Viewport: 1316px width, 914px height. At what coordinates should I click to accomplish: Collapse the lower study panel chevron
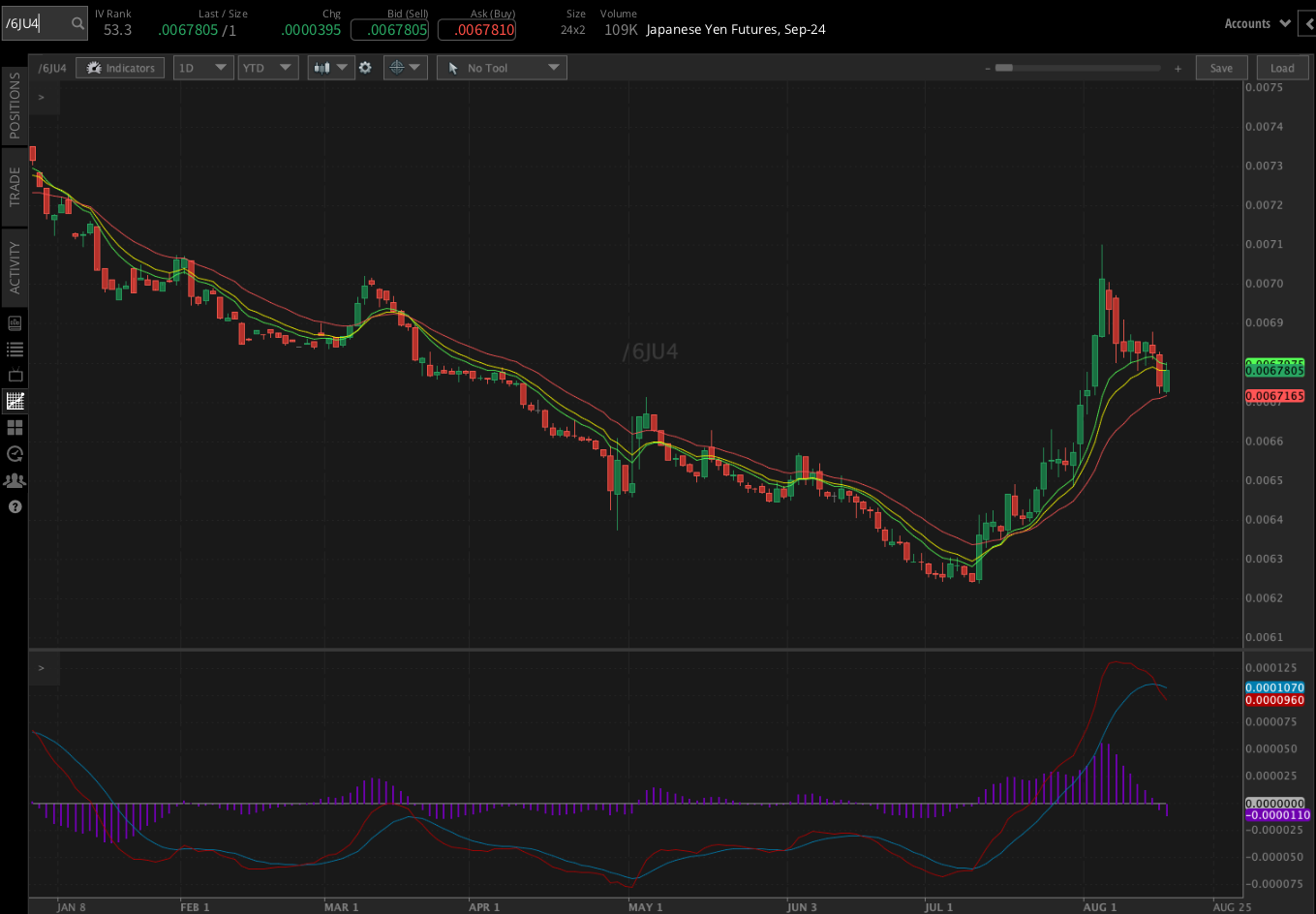[41, 666]
